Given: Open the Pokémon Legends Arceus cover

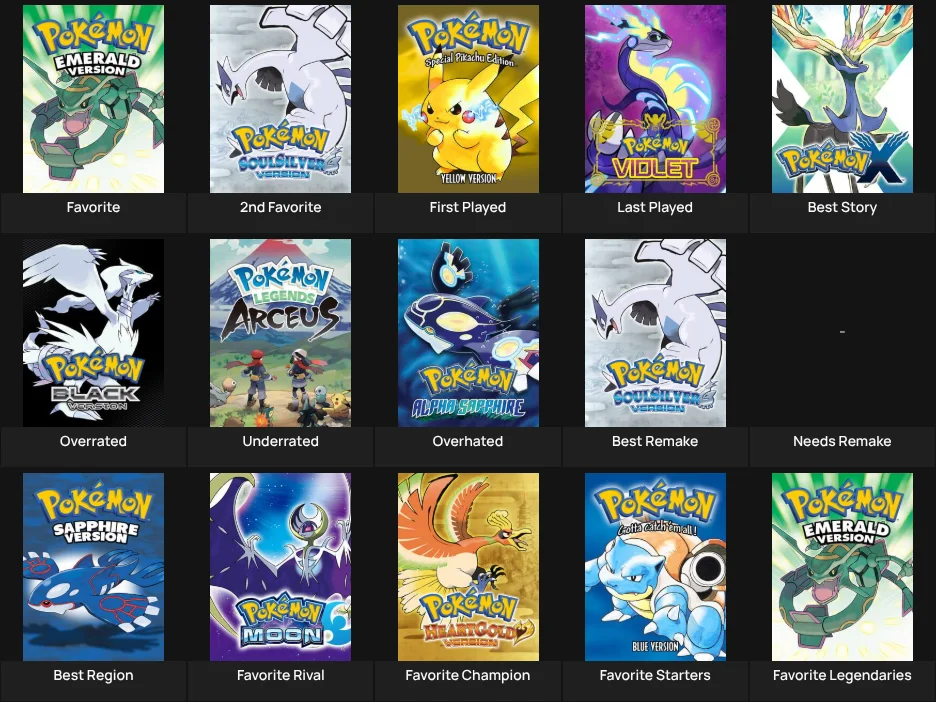Looking at the screenshot, I should pos(281,333).
